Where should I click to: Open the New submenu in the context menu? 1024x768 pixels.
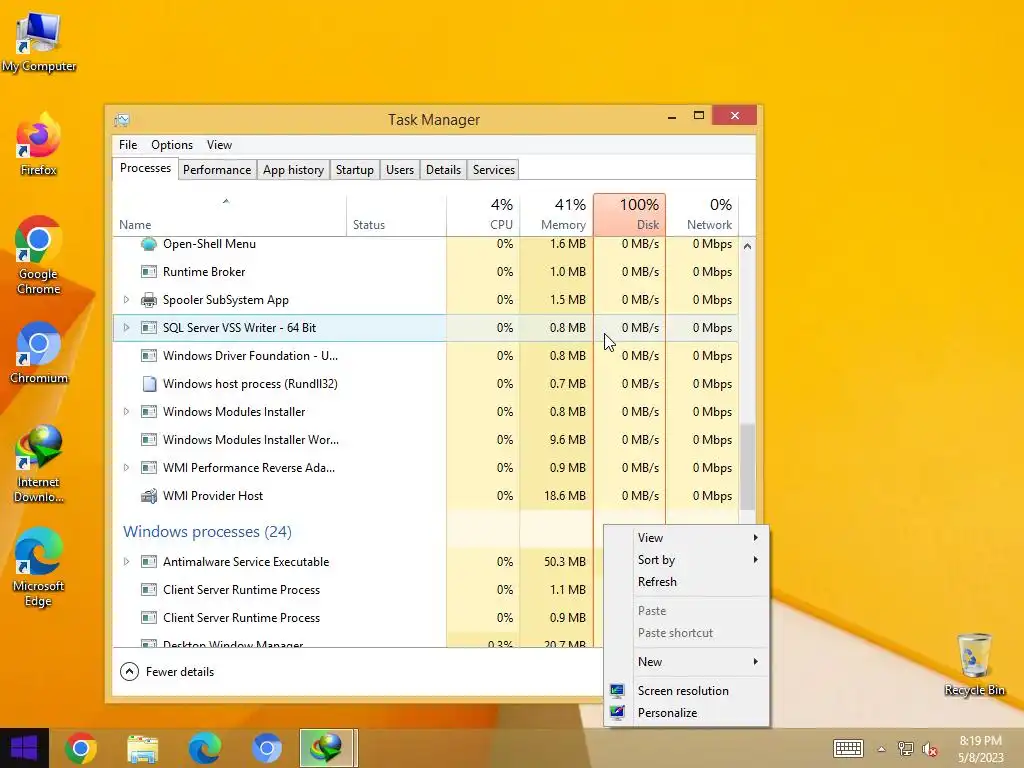pyautogui.click(x=686, y=662)
